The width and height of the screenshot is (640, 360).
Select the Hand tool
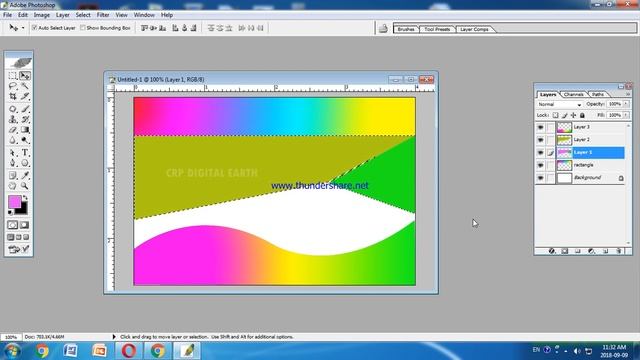coord(13,186)
